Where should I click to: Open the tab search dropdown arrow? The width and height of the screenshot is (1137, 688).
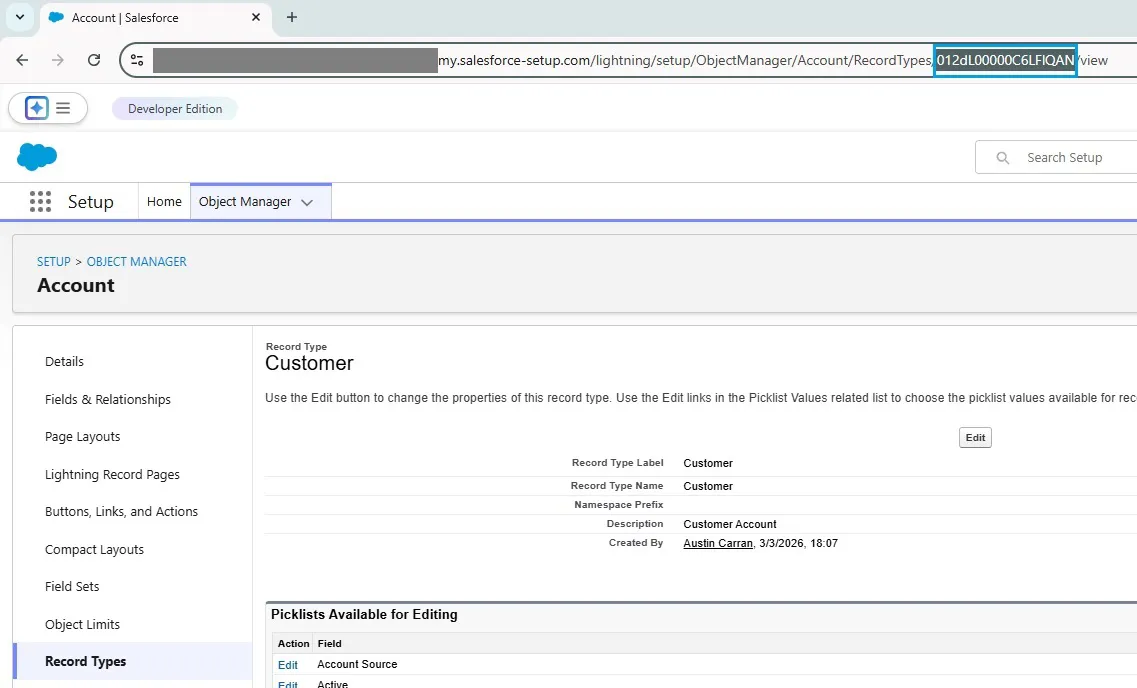pos(20,17)
